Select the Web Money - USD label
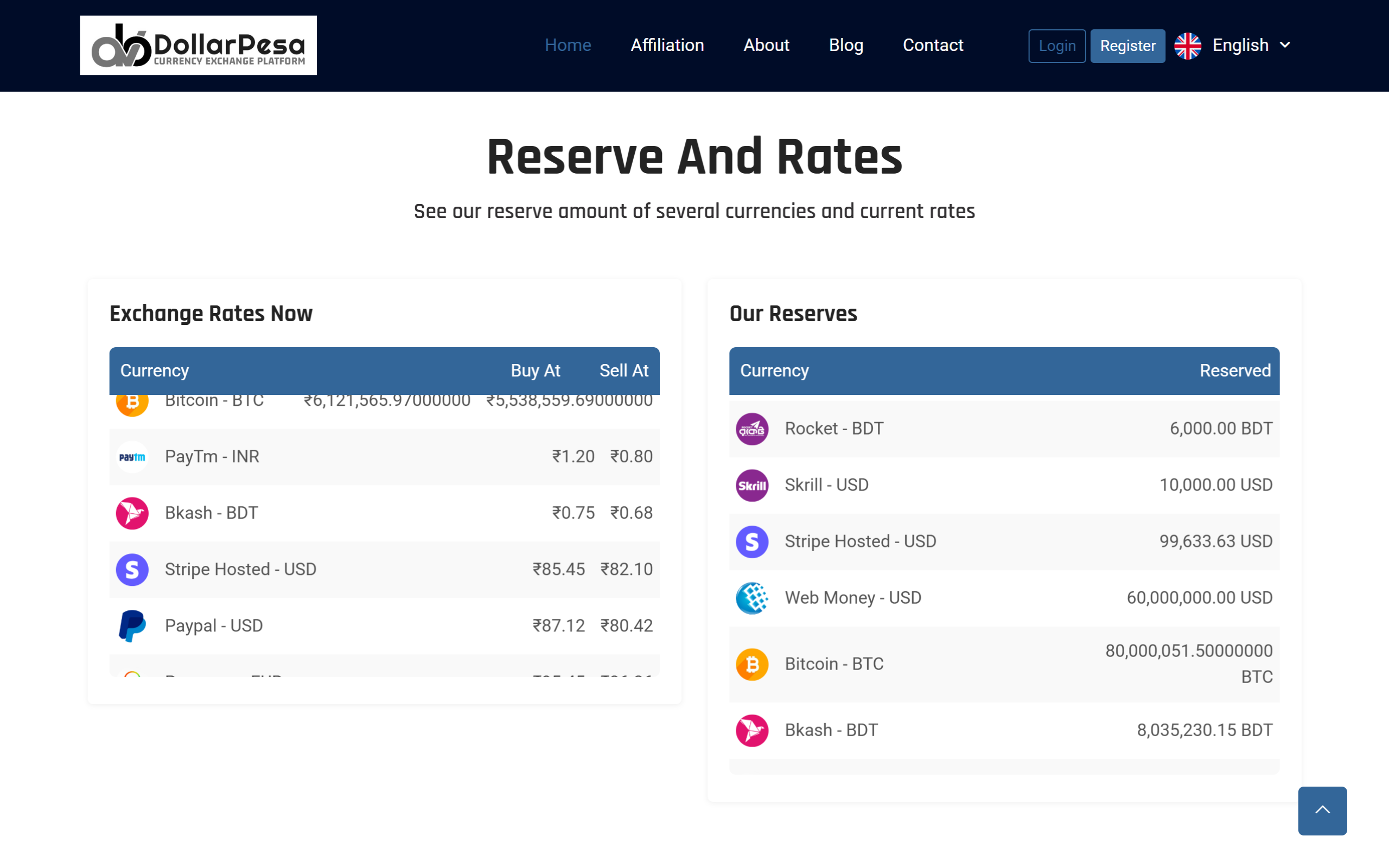Image resolution: width=1389 pixels, height=868 pixels. pos(853,598)
